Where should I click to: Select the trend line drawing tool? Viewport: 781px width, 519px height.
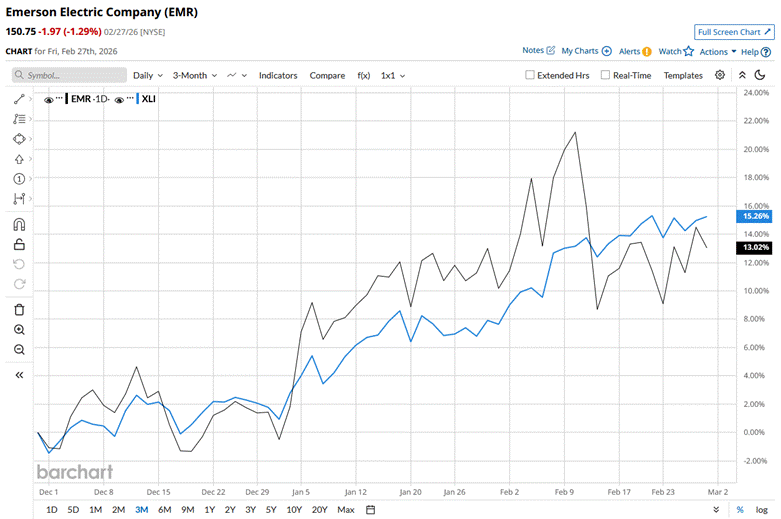tap(19, 99)
